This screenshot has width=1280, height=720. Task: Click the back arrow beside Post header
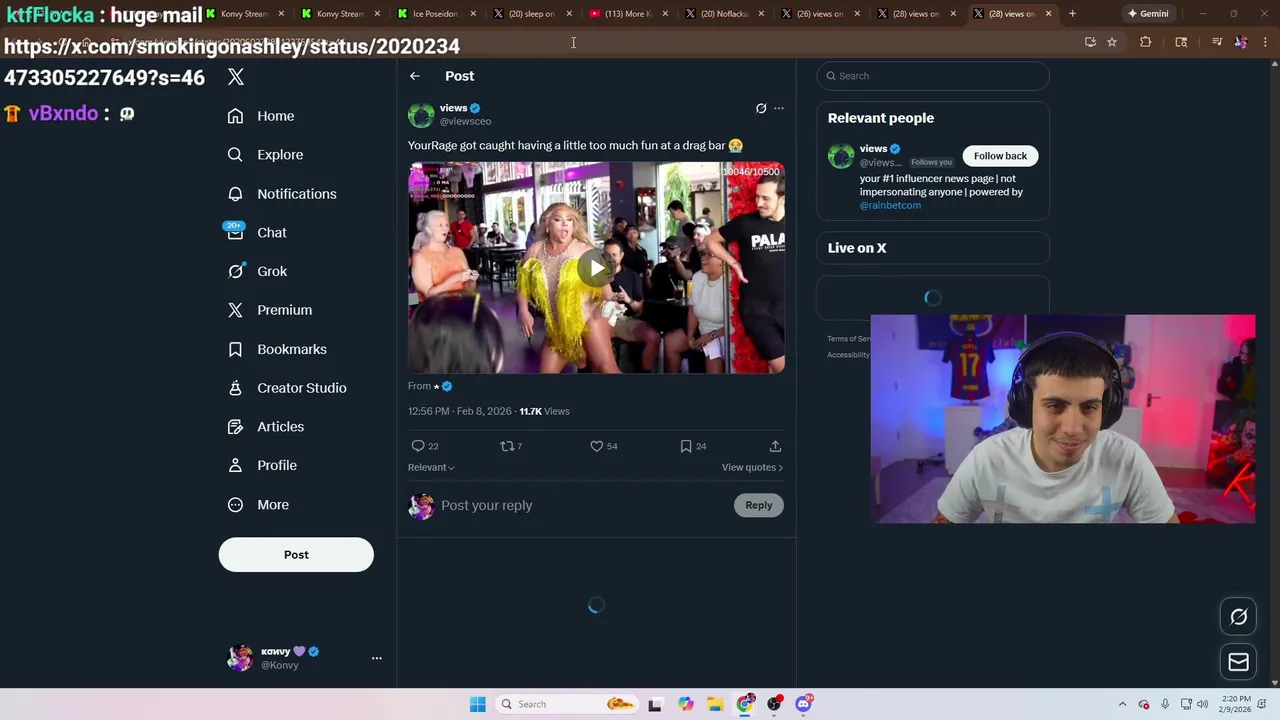[415, 76]
